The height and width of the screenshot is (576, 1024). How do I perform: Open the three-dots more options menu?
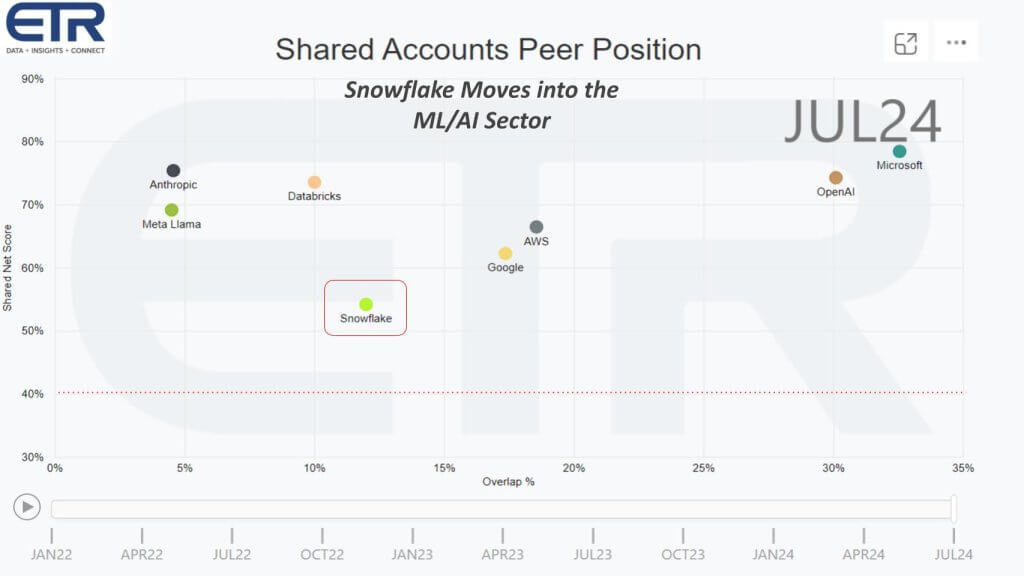tap(956, 42)
